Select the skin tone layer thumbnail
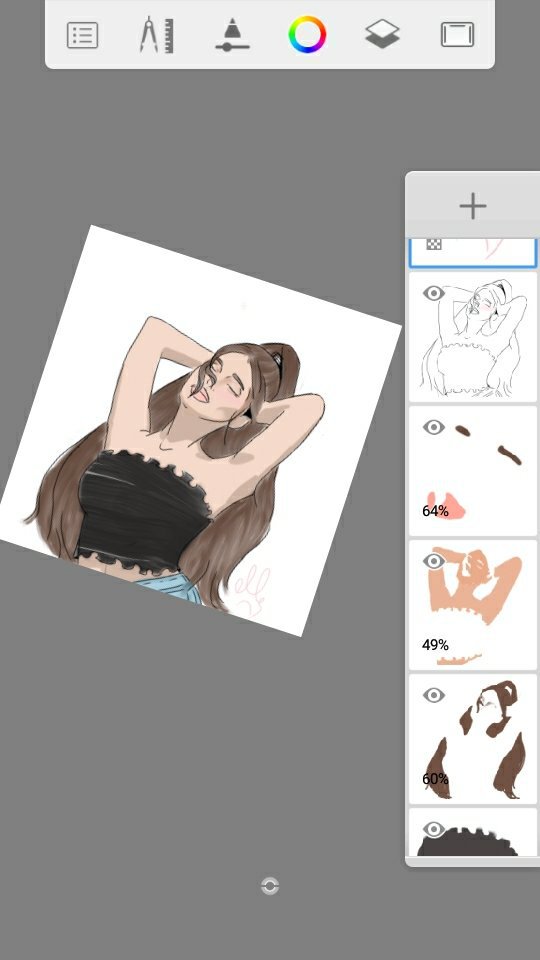 click(473, 605)
